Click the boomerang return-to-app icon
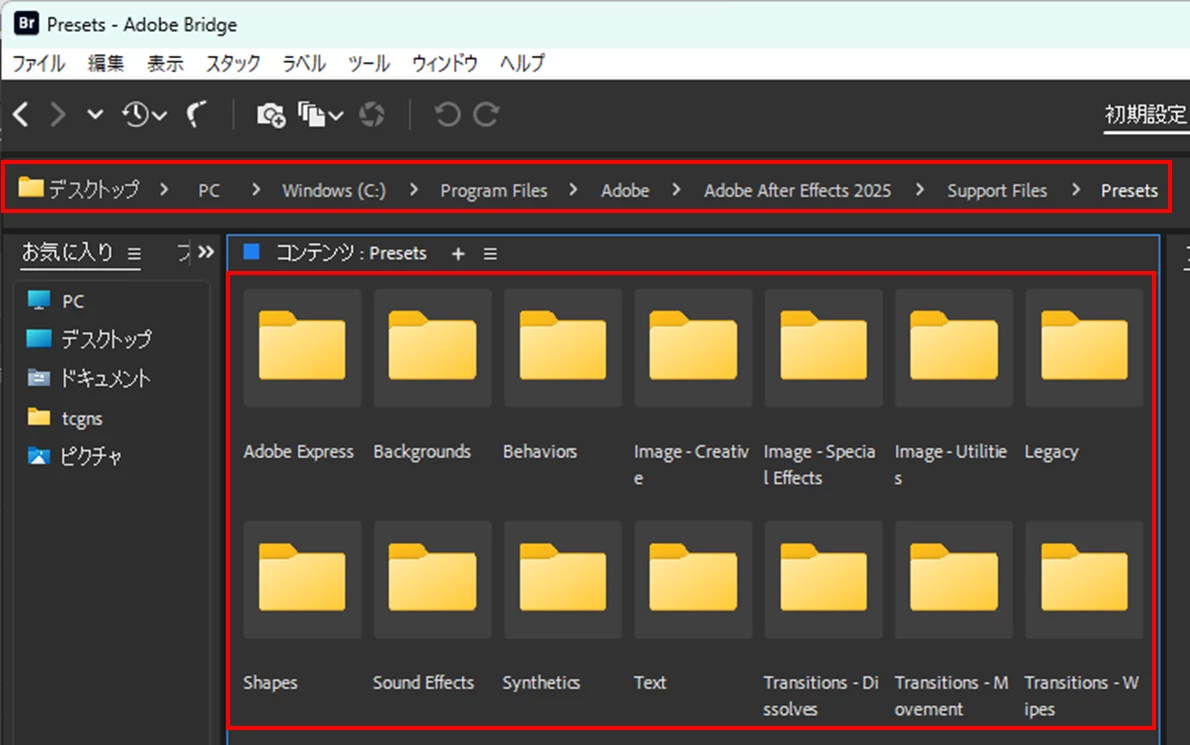The height and width of the screenshot is (745, 1190). [197, 115]
